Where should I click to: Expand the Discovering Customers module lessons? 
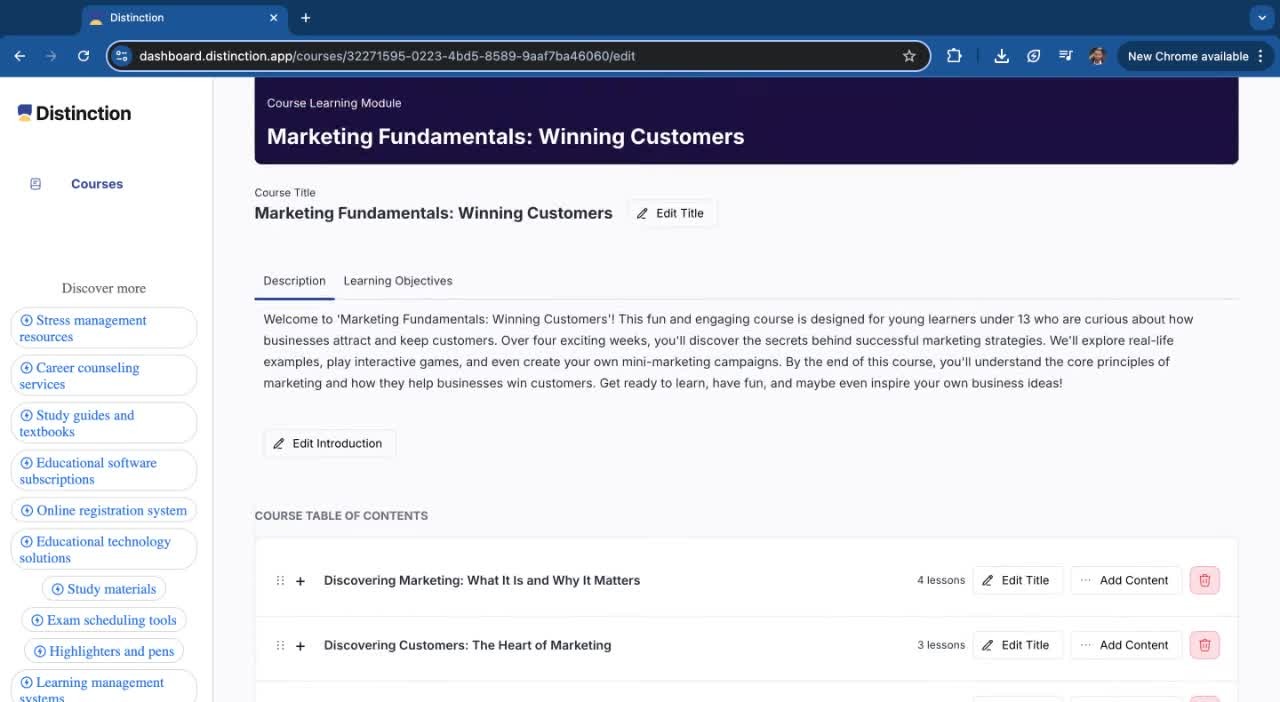[x=300, y=646]
